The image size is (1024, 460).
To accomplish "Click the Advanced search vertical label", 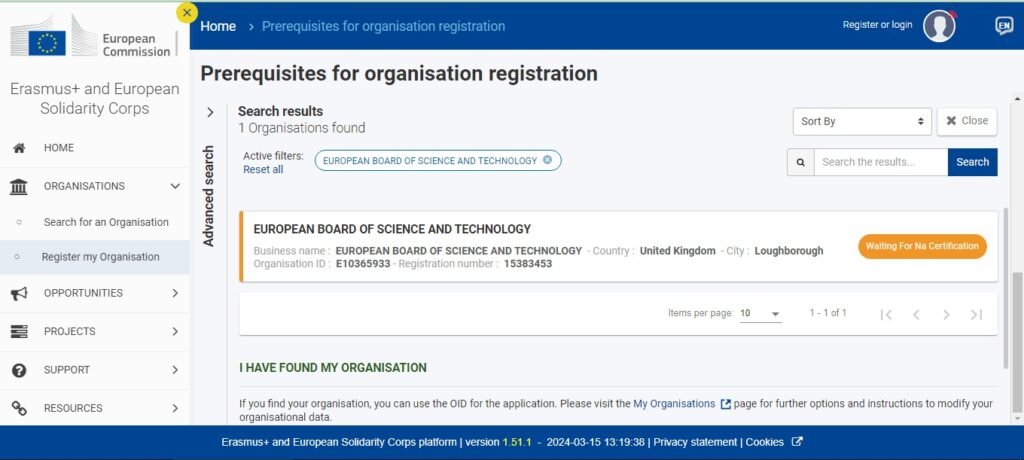I will click(x=209, y=196).
